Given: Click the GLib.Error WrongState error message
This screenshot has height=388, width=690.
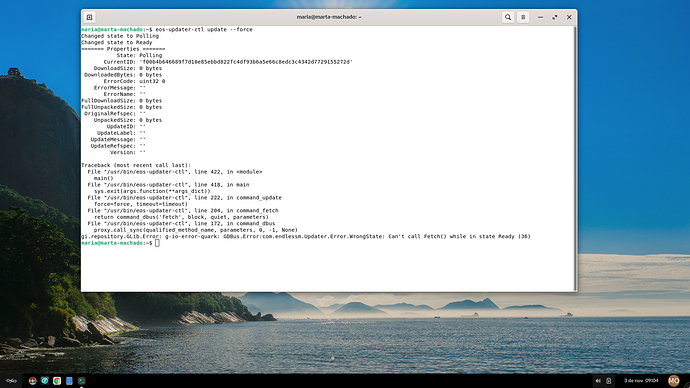Looking at the screenshot, I should [306, 236].
